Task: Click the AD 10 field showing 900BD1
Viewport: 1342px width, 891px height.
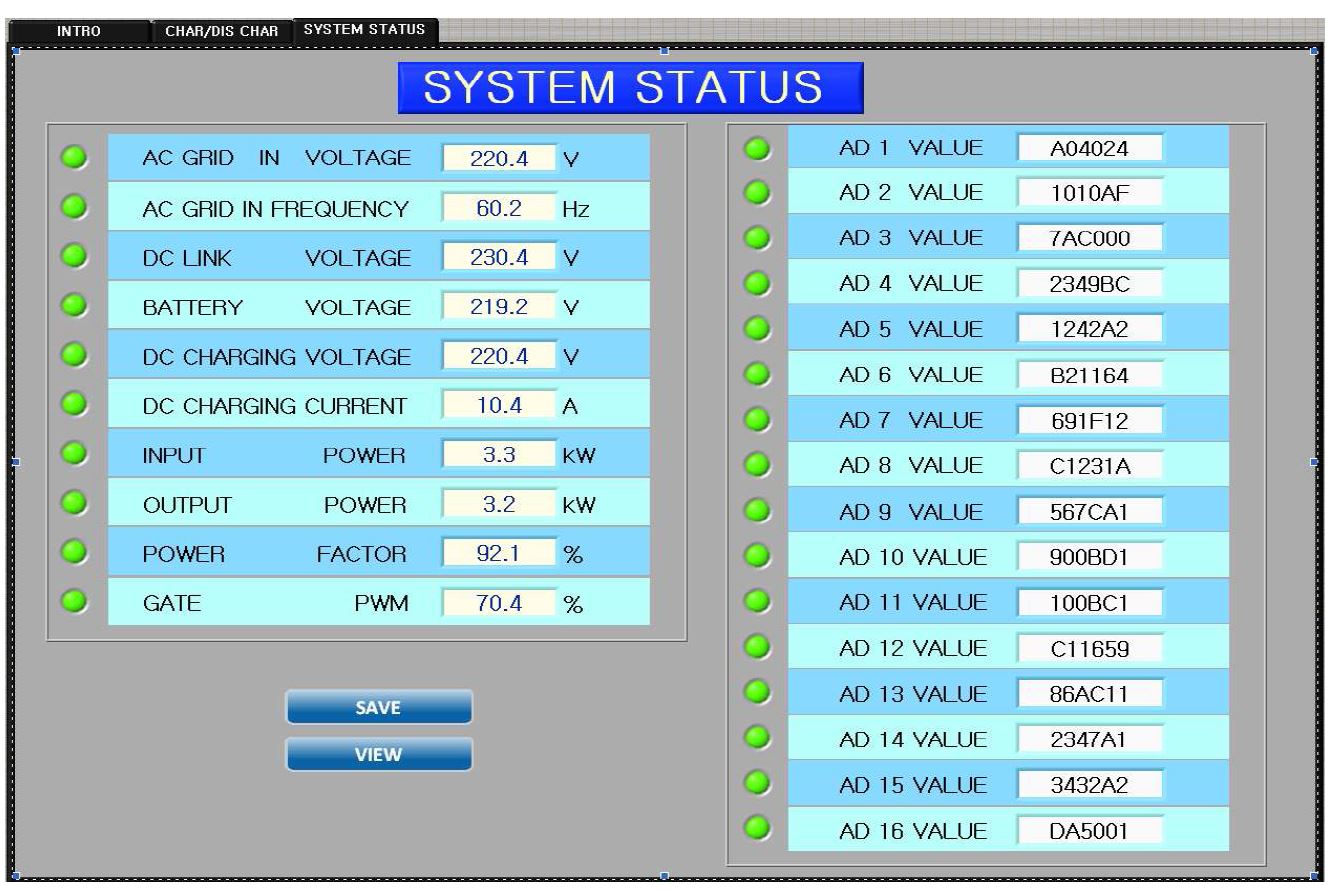Action: (x=1091, y=557)
